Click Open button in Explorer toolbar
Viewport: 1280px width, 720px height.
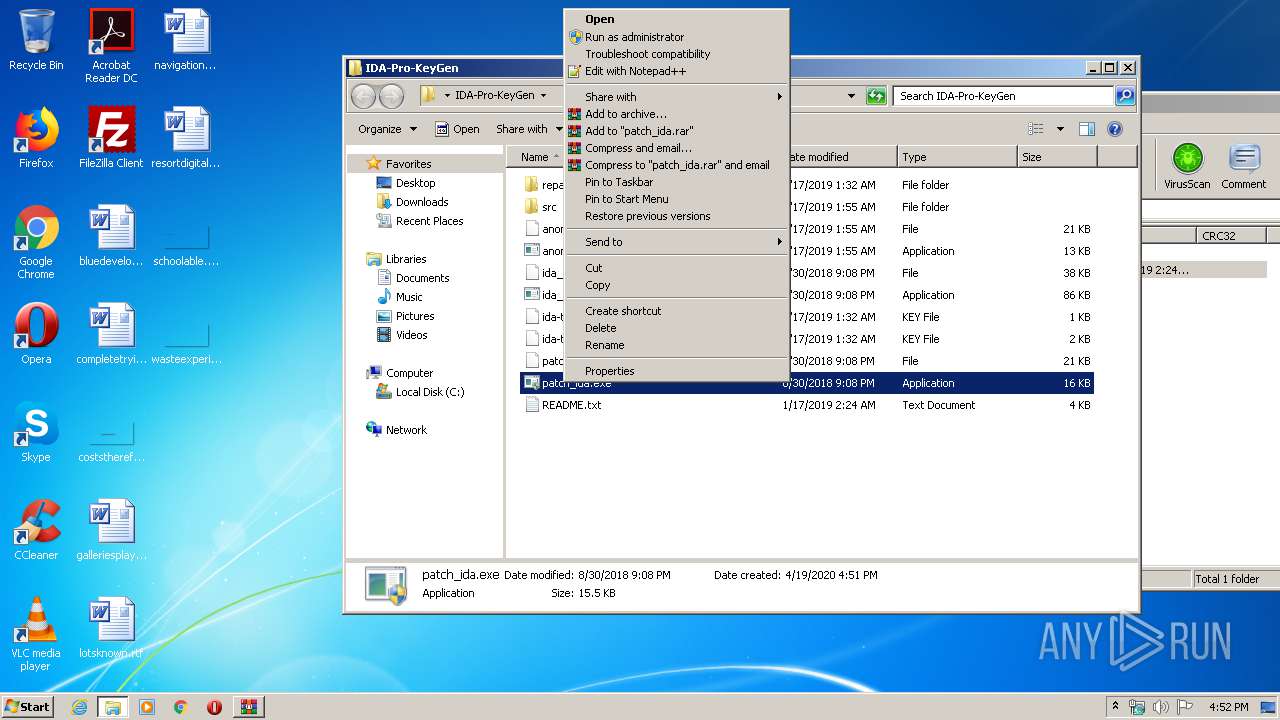click(457, 129)
